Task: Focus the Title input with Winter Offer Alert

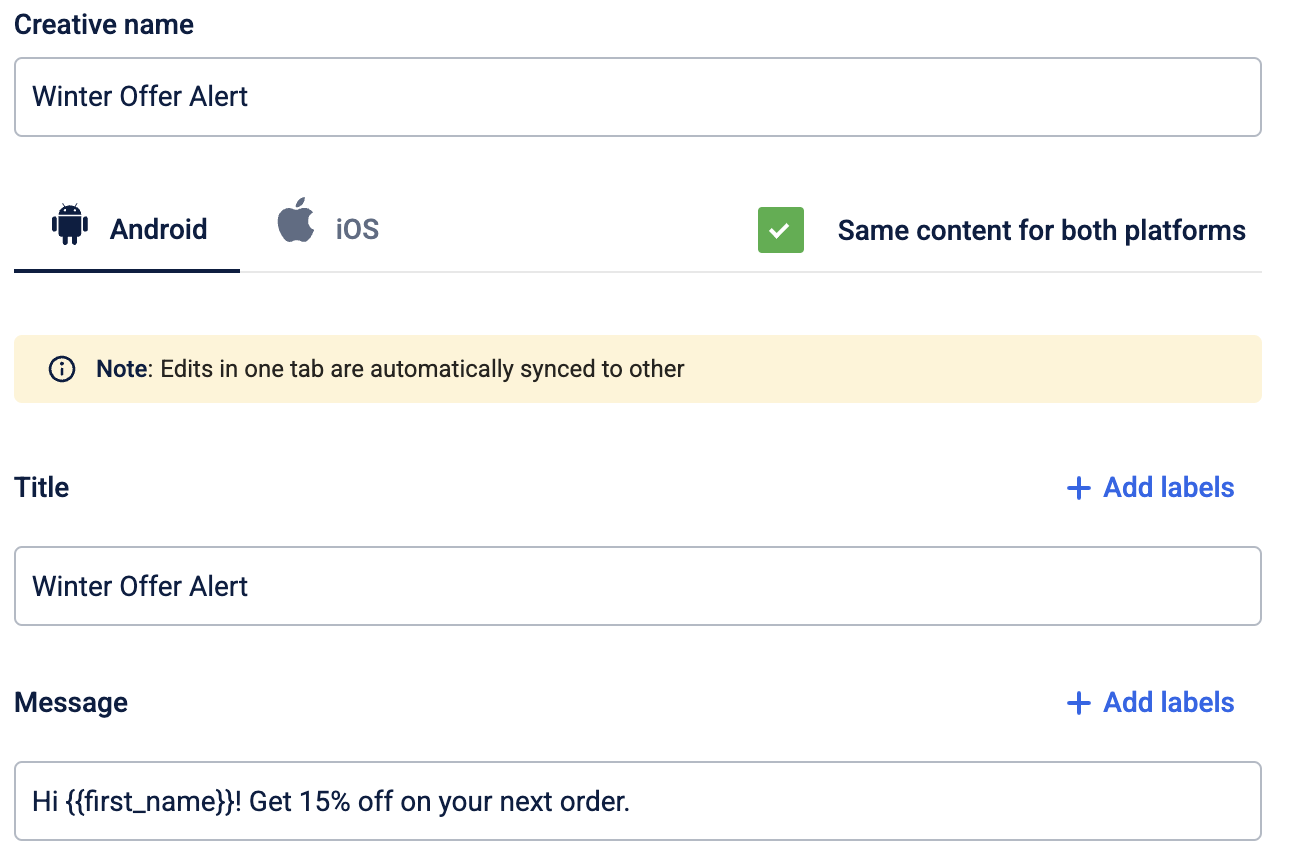Action: pyautogui.click(x=638, y=586)
